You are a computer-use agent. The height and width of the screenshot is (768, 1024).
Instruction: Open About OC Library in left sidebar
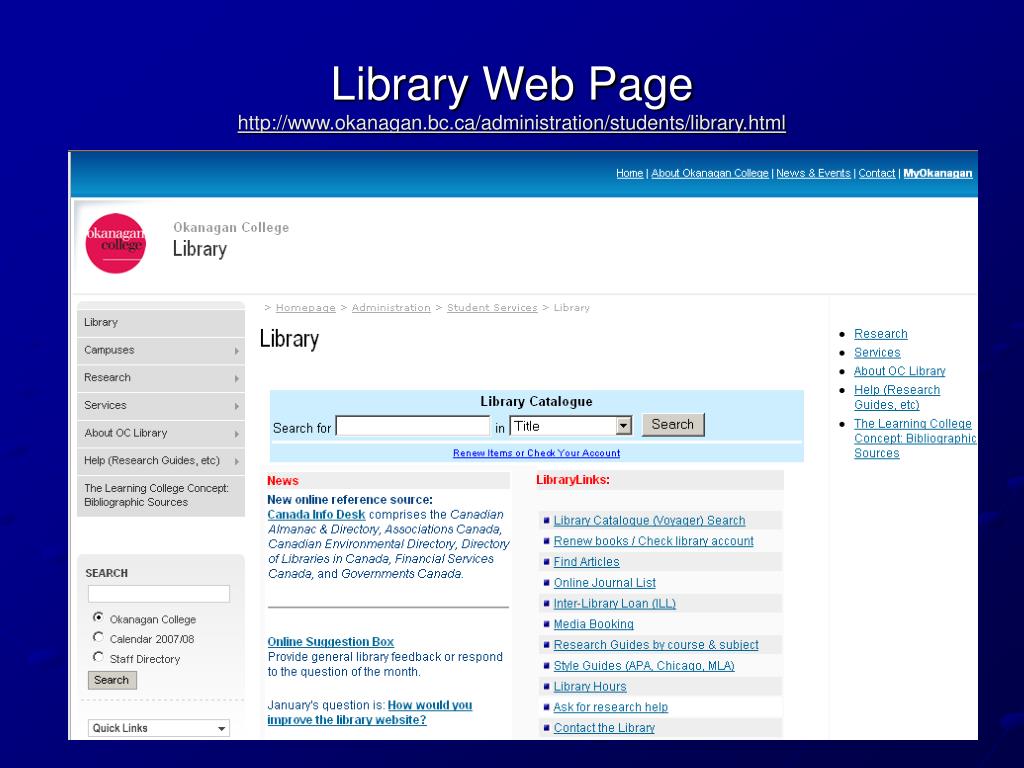click(161, 433)
